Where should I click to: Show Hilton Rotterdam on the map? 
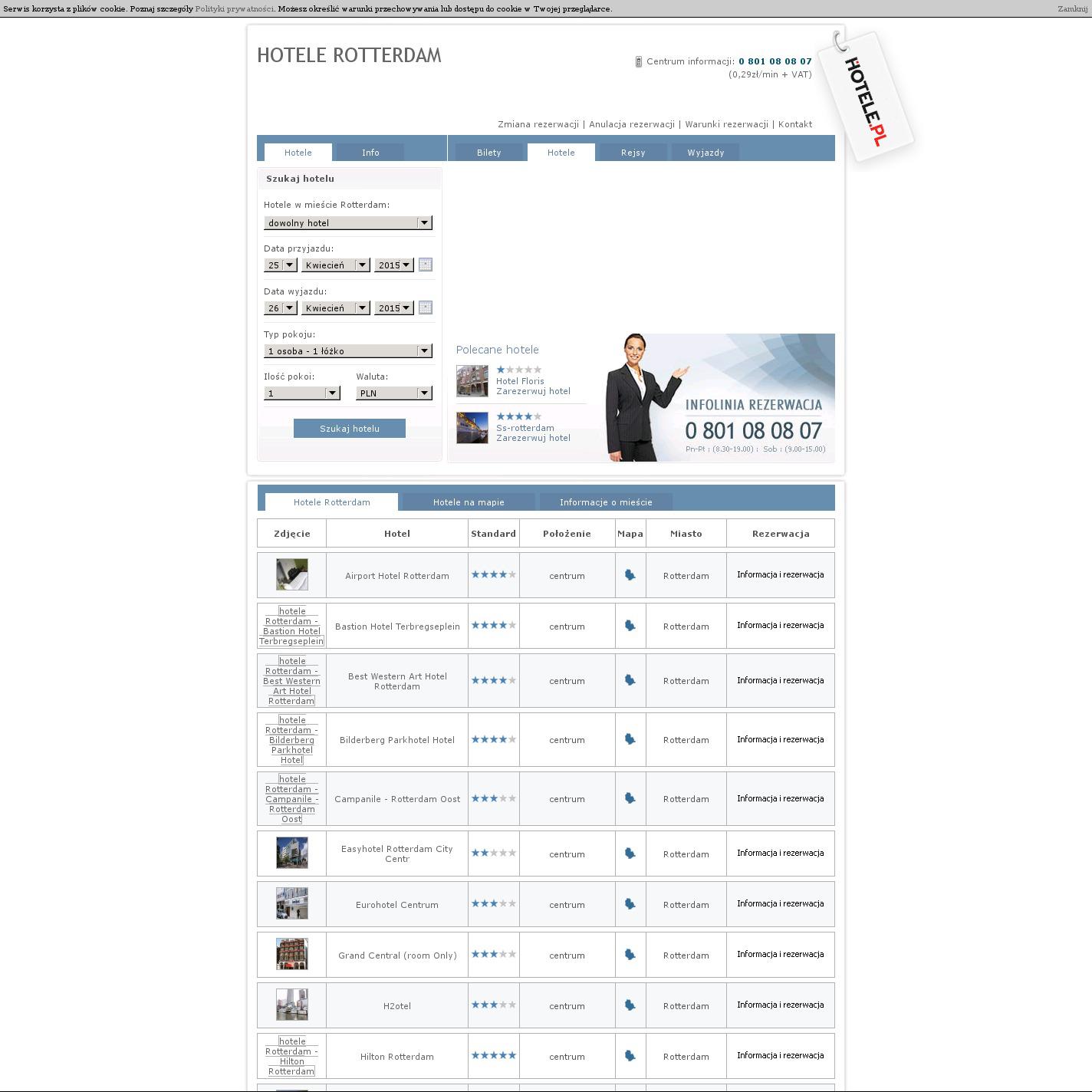pos(630,1056)
